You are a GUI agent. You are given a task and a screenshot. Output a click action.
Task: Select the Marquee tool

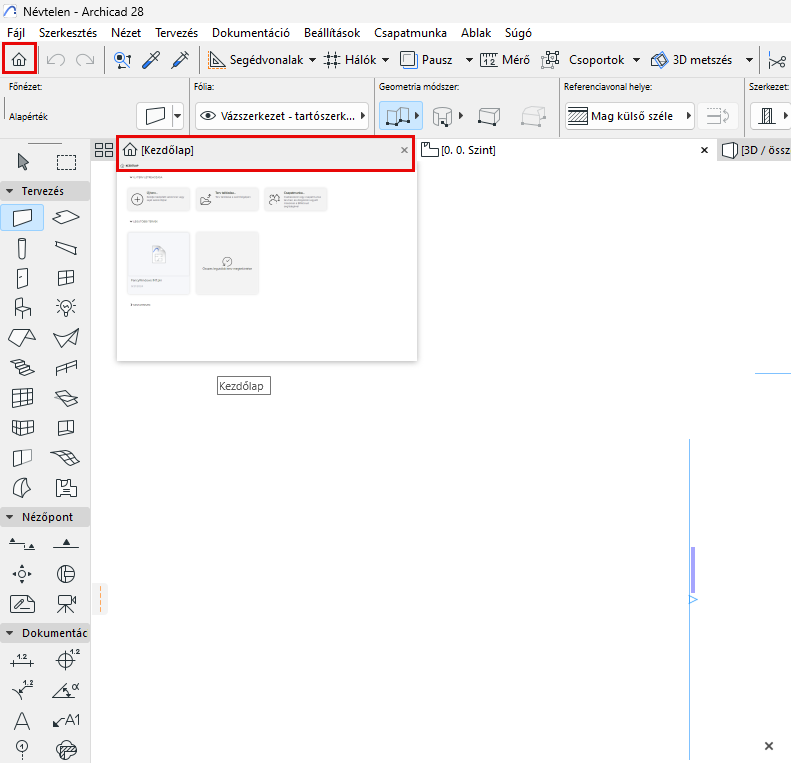point(66,162)
